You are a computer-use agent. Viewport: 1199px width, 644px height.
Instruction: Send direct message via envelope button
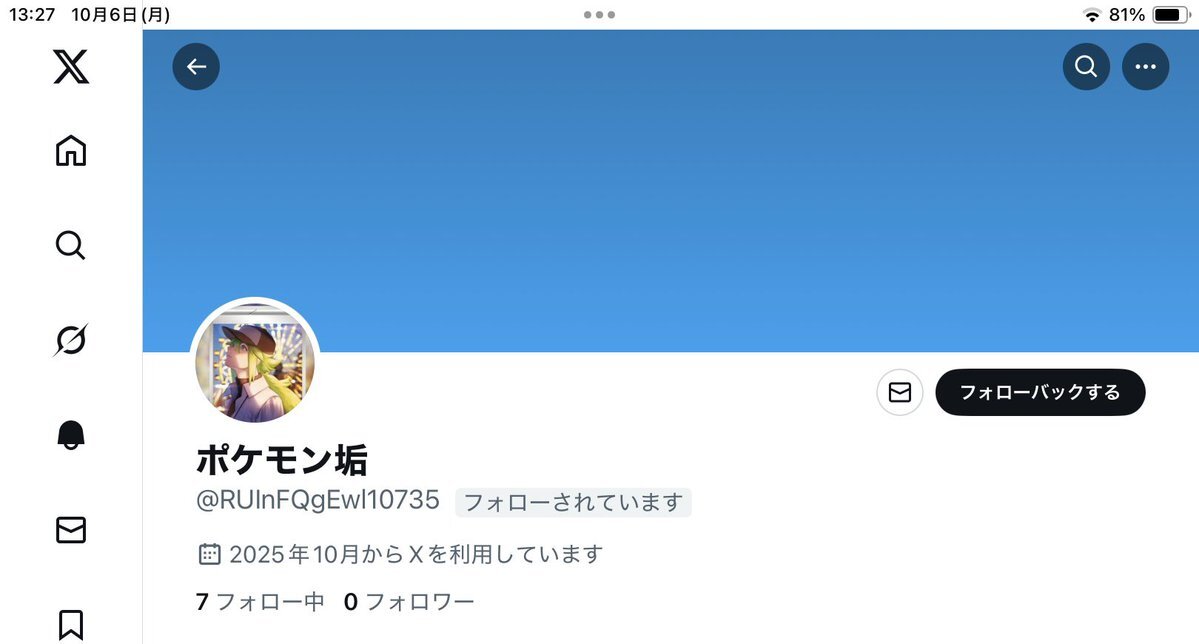pos(900,392)
